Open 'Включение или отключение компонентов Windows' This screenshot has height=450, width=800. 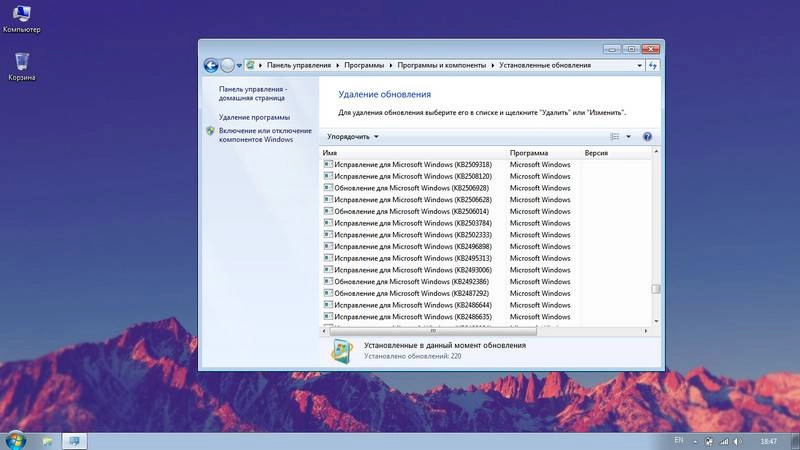265,135
